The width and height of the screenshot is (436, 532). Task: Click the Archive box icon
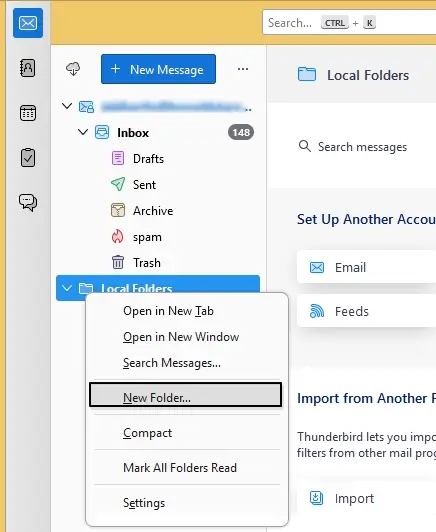pos(118,210)
